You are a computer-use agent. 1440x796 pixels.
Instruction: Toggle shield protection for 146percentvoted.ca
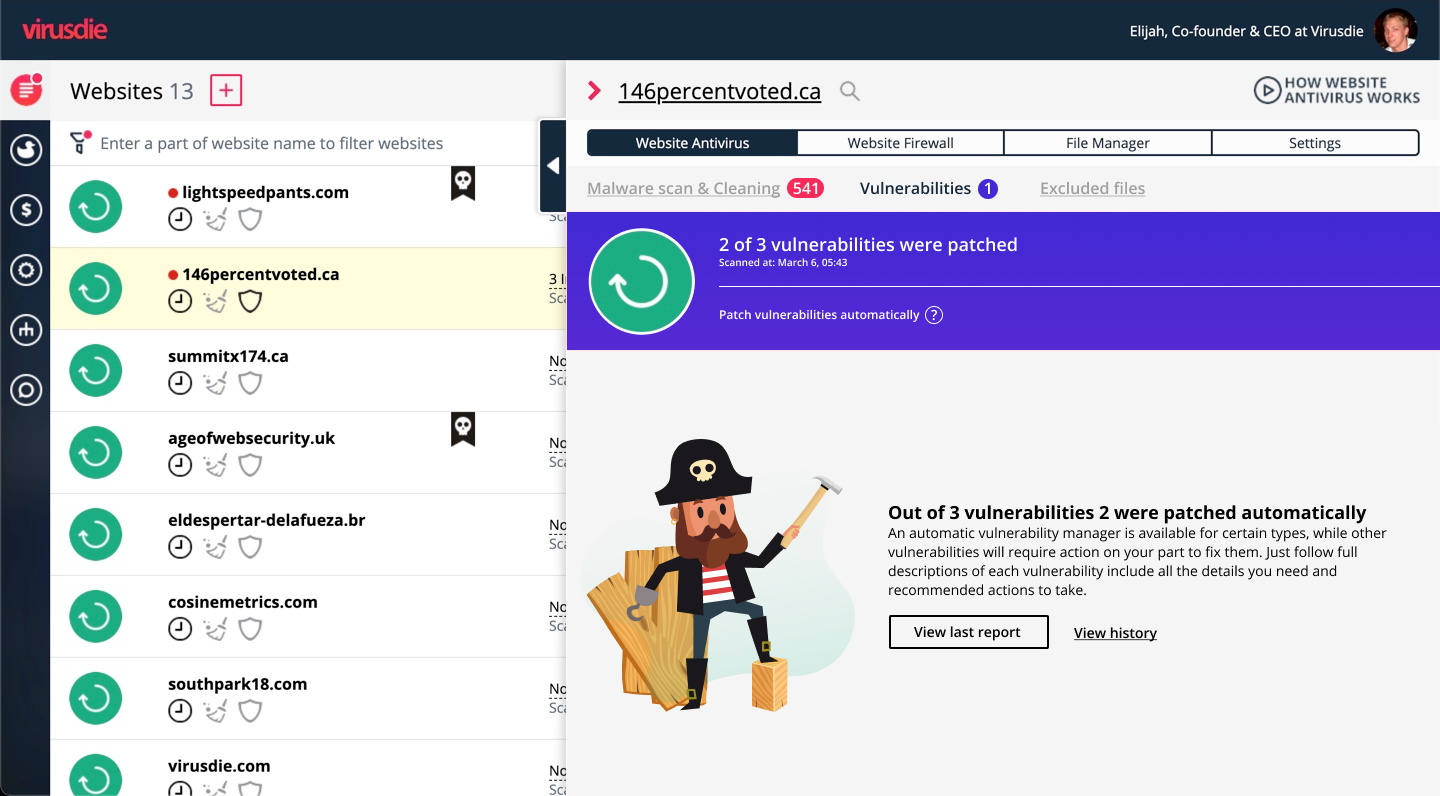(x=250, y=301)
